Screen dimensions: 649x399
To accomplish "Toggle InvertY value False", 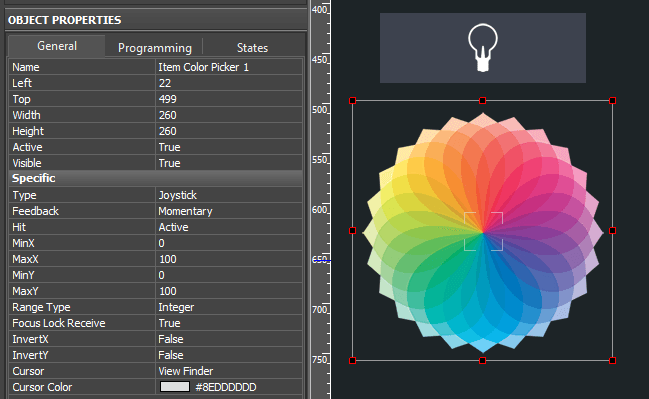I will coord(229,355).
